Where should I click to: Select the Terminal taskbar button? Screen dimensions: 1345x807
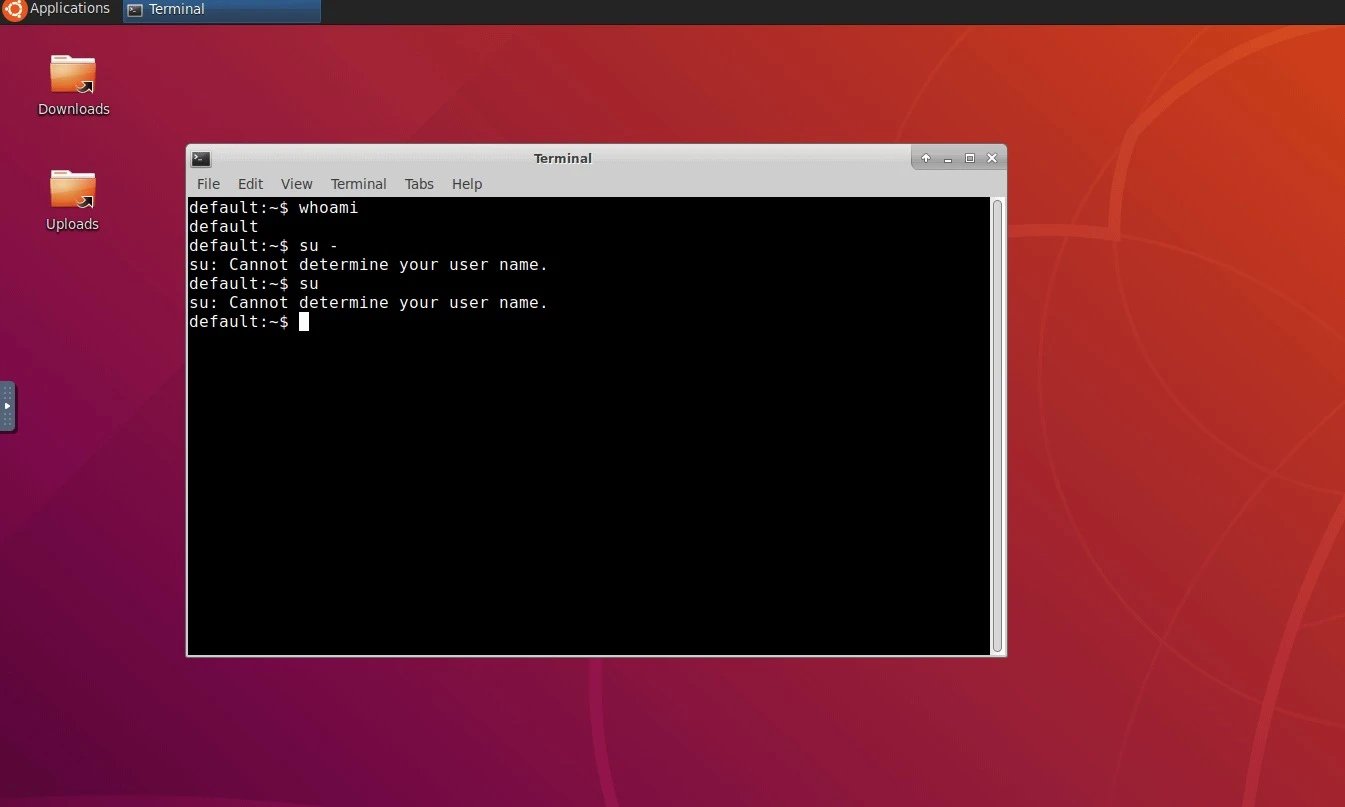point(221,10)
